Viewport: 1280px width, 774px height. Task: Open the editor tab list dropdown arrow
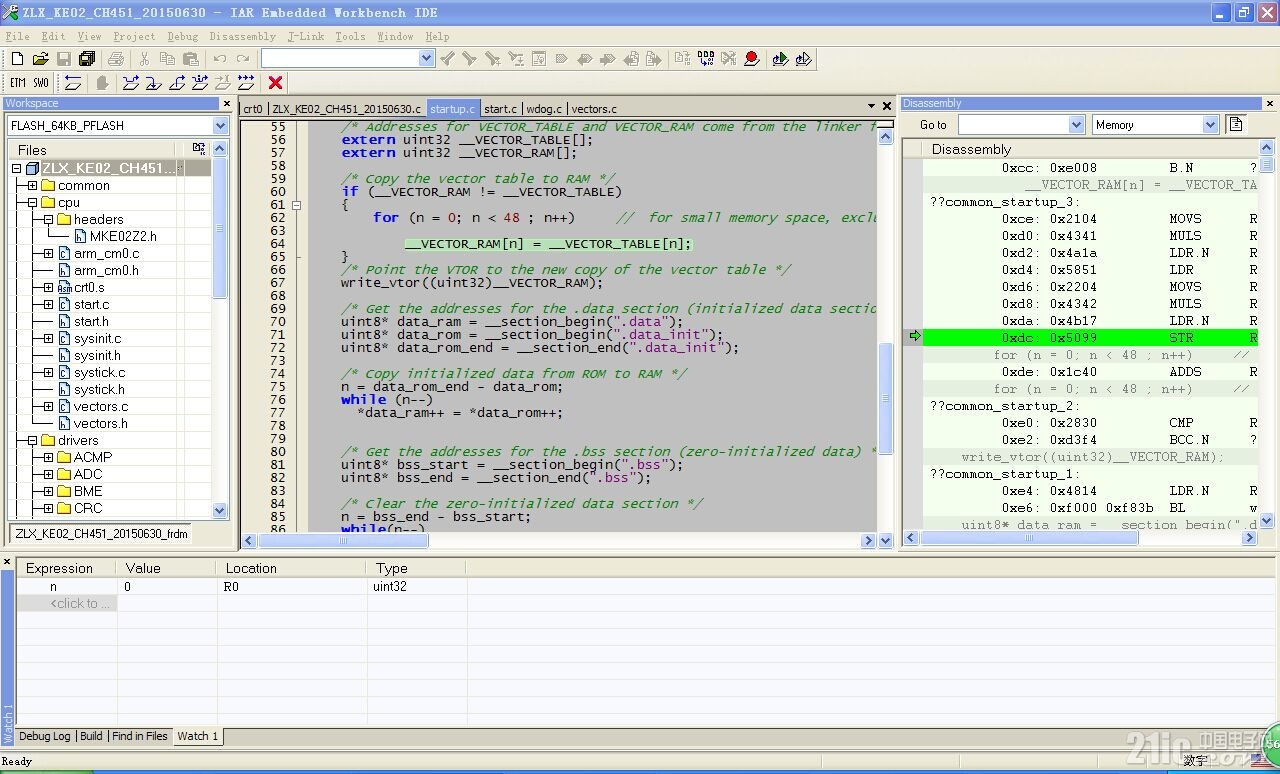pyautogui.click(x=871, y=106)
